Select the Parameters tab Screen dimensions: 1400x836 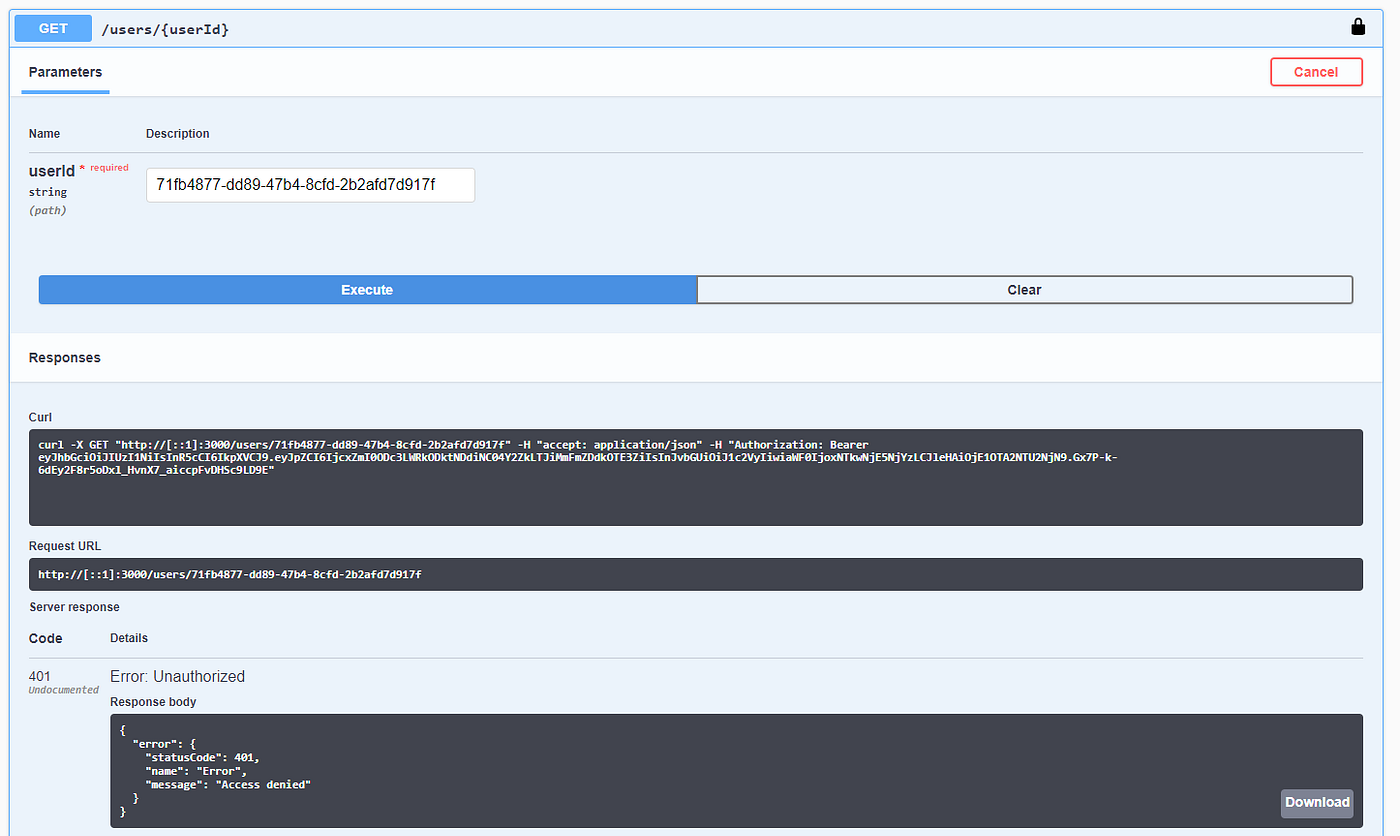65,72
